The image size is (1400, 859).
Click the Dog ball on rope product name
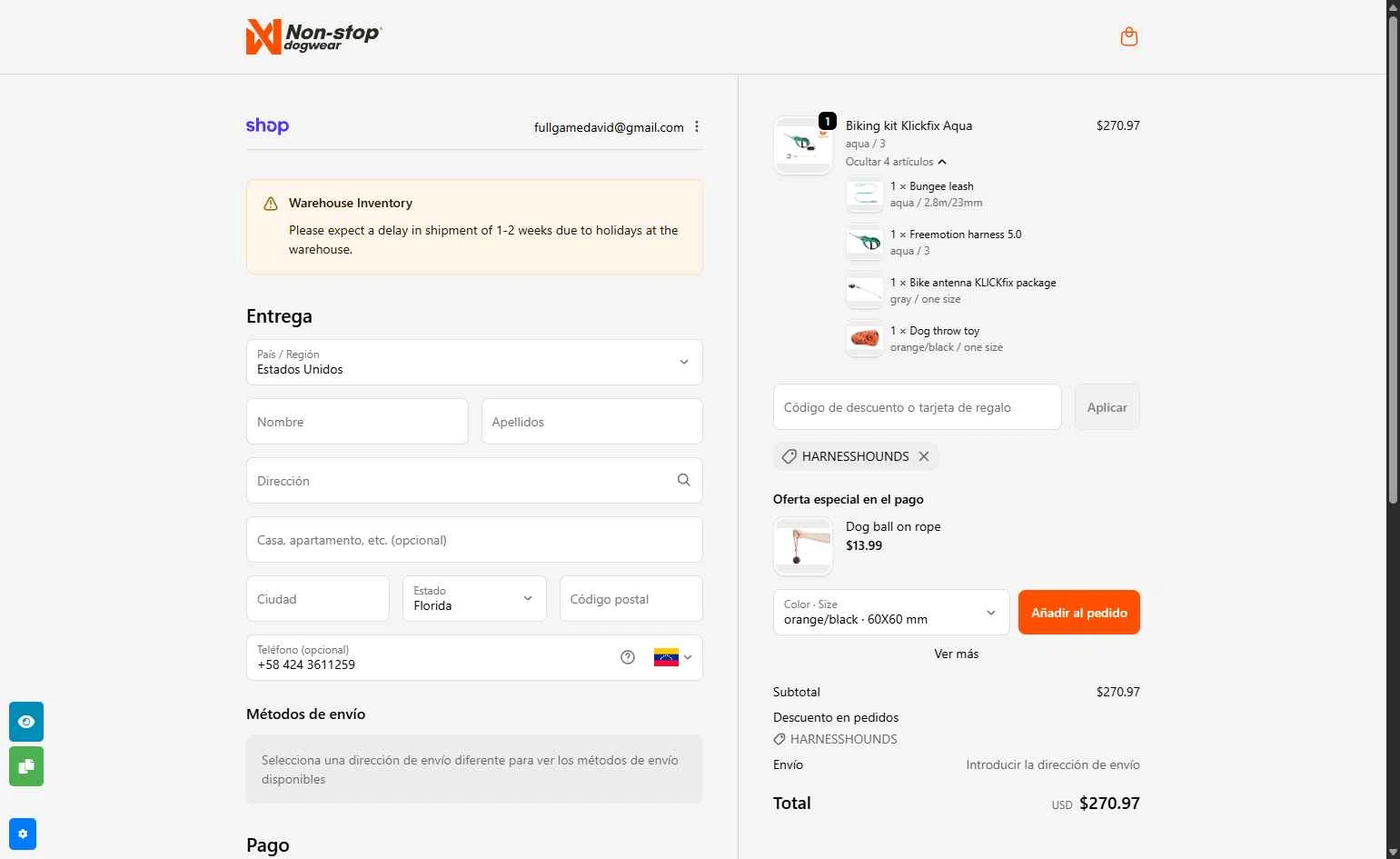(x=893, y=526)
